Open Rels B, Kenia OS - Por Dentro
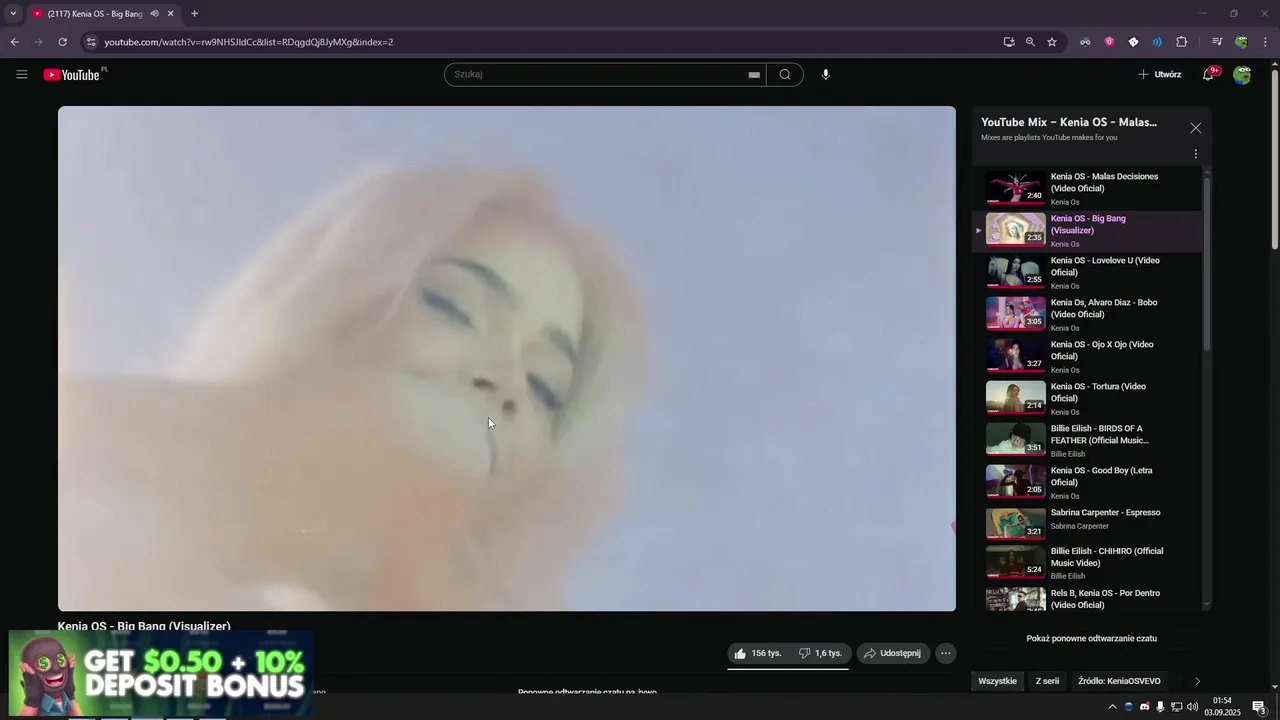1280x720 pixels. click(x=1089, y=598)
